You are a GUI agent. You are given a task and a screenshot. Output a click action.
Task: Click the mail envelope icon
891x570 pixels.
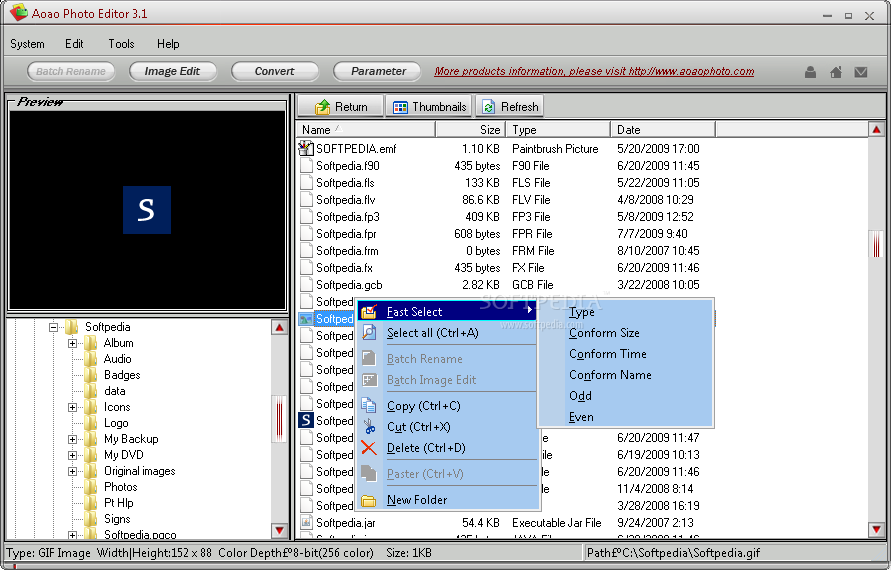tap(861, 72)
